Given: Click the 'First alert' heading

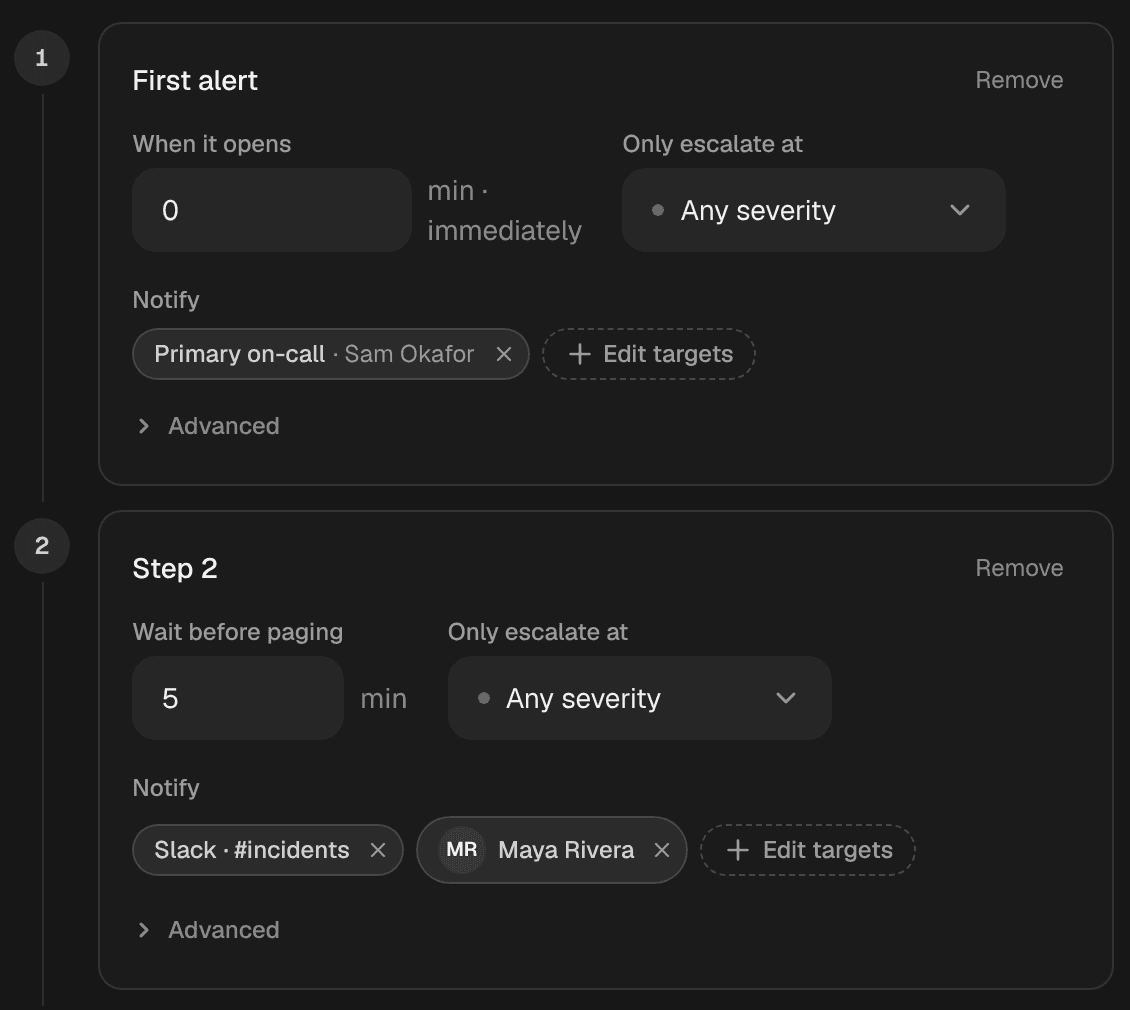Looking at the screenshot, I should click(x=195, y=80).
